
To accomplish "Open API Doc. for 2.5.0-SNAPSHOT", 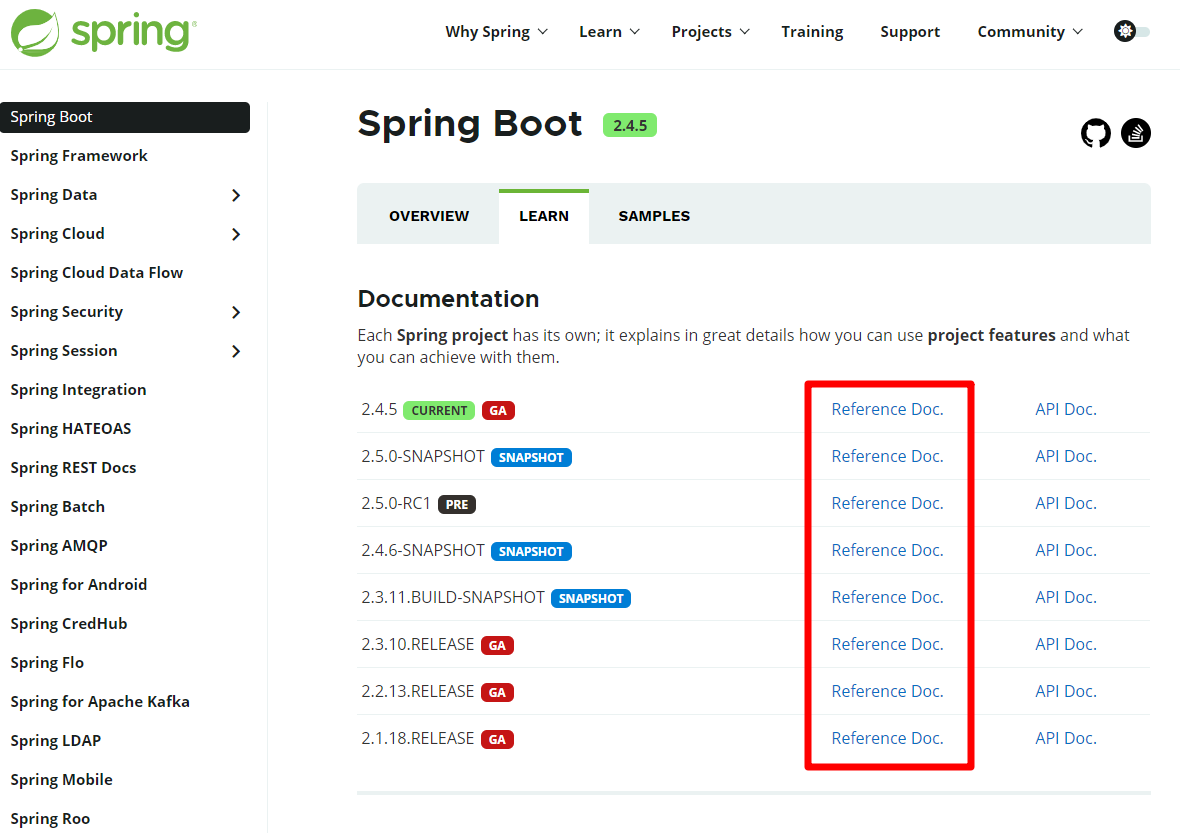I will pos(1066,457).
